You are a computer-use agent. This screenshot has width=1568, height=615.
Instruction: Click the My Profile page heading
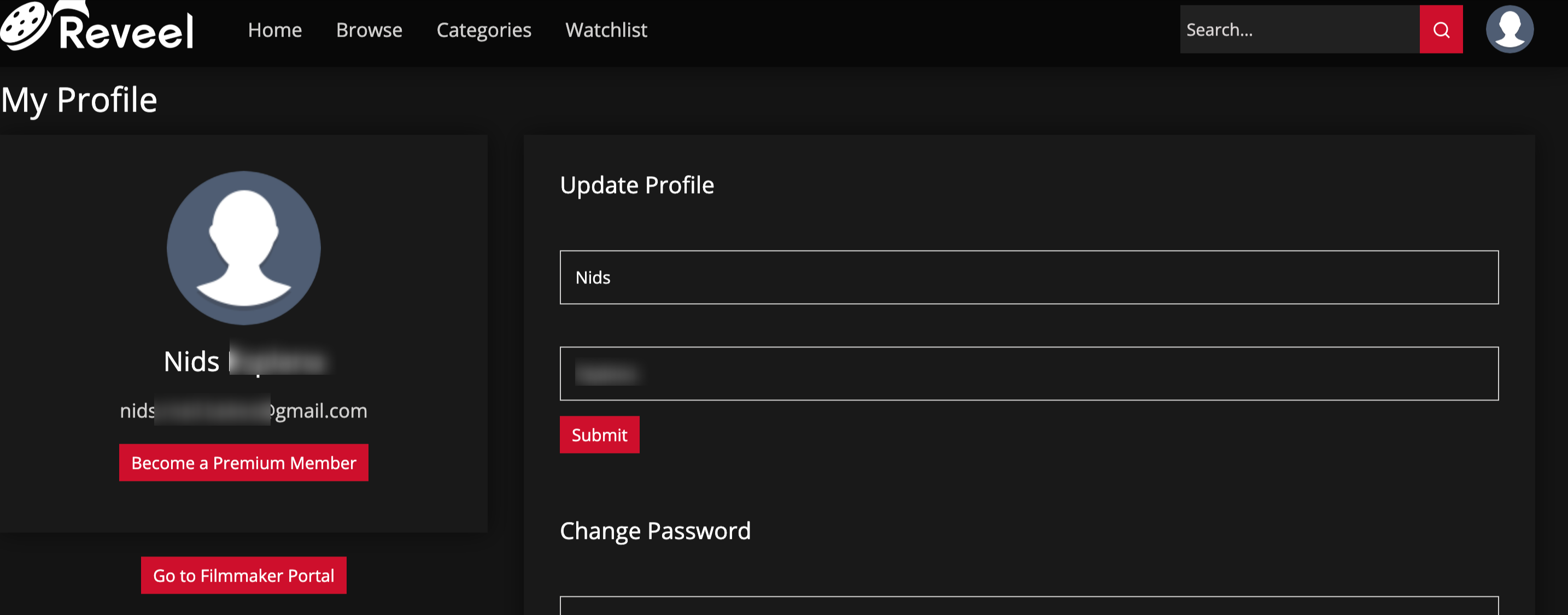click(x=79, y=100)
